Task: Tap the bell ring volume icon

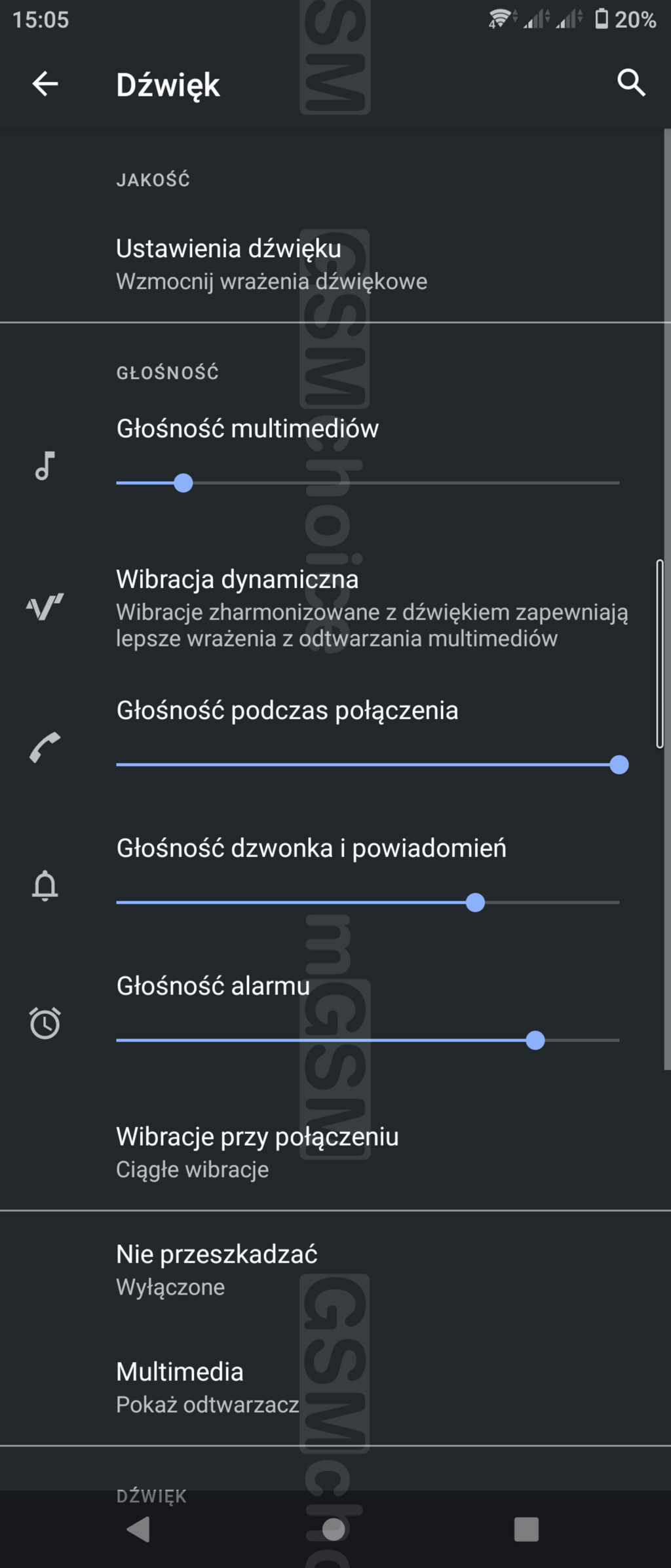Action: [45, 886]
